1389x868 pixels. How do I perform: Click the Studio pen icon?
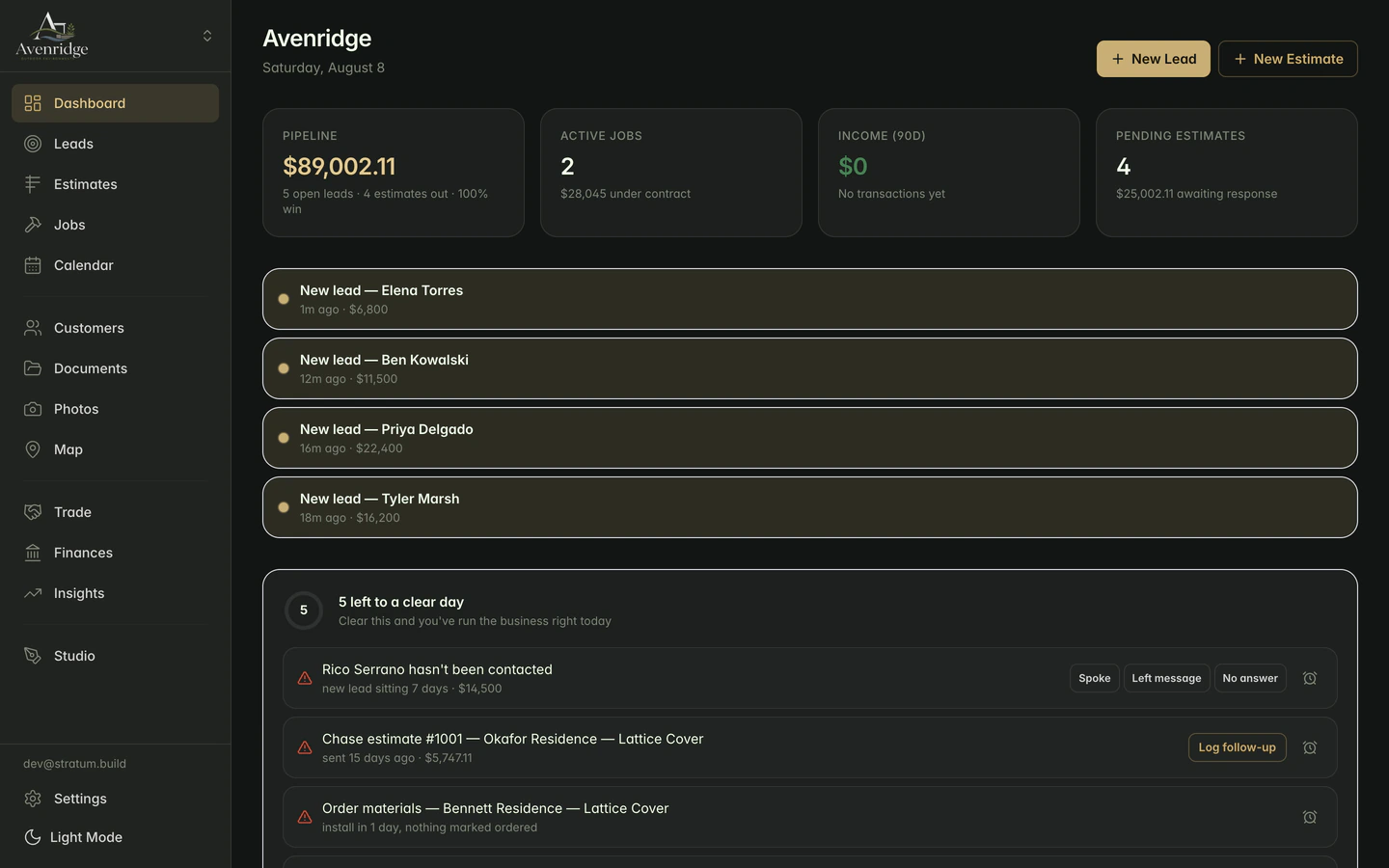pyautogui.click(x=33, y=656)
